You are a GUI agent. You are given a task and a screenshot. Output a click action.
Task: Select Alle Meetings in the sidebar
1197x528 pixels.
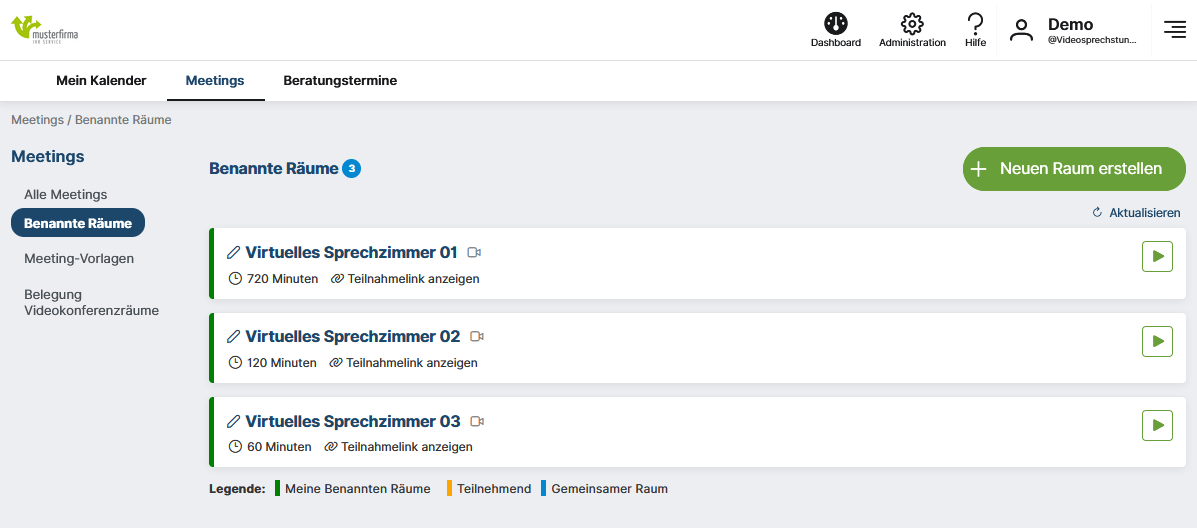click(66, 194)
